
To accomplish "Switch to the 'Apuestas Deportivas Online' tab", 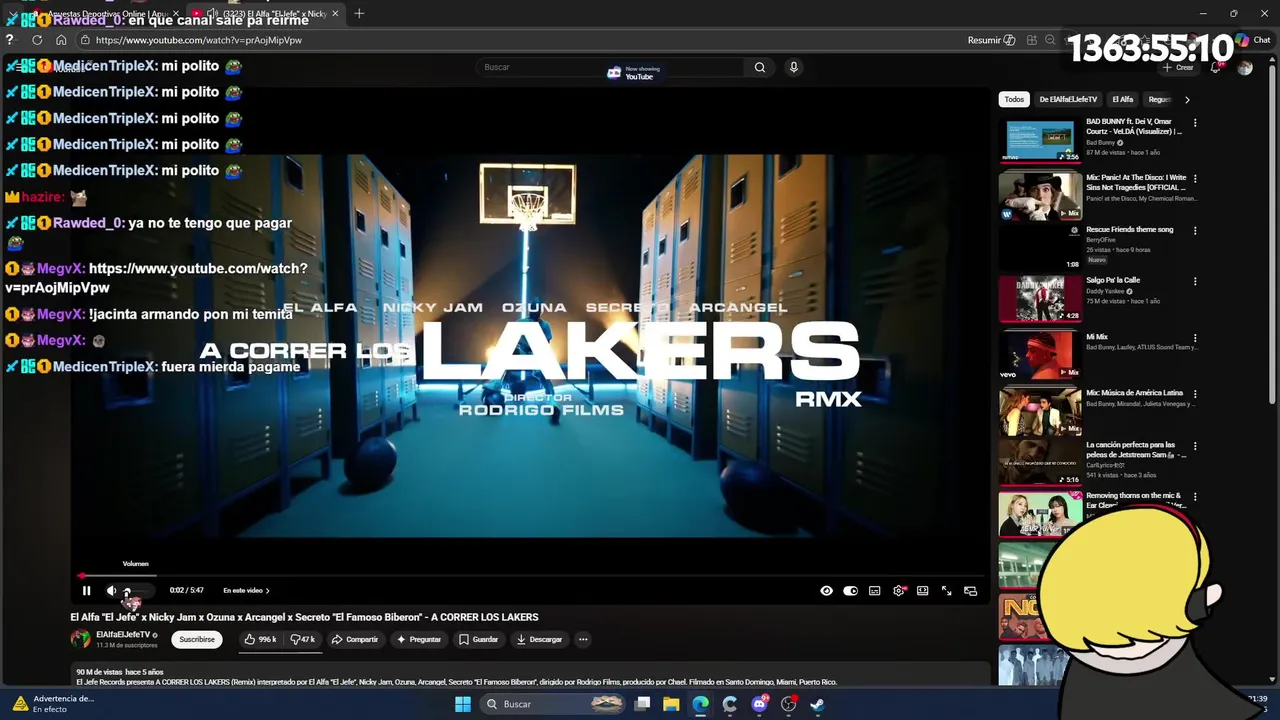I will pos(105,14).
